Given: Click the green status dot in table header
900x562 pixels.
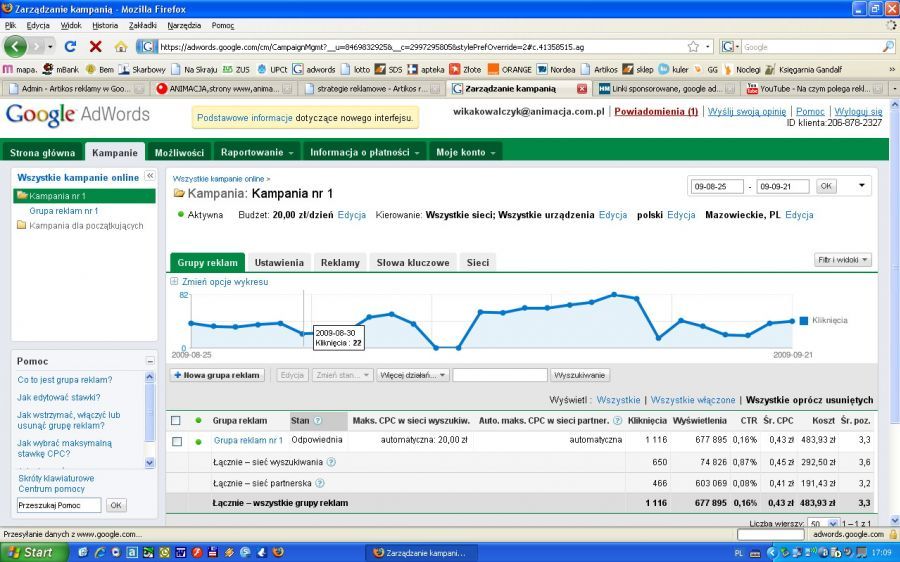Looking at the screenshot, I should coord(199,421).
